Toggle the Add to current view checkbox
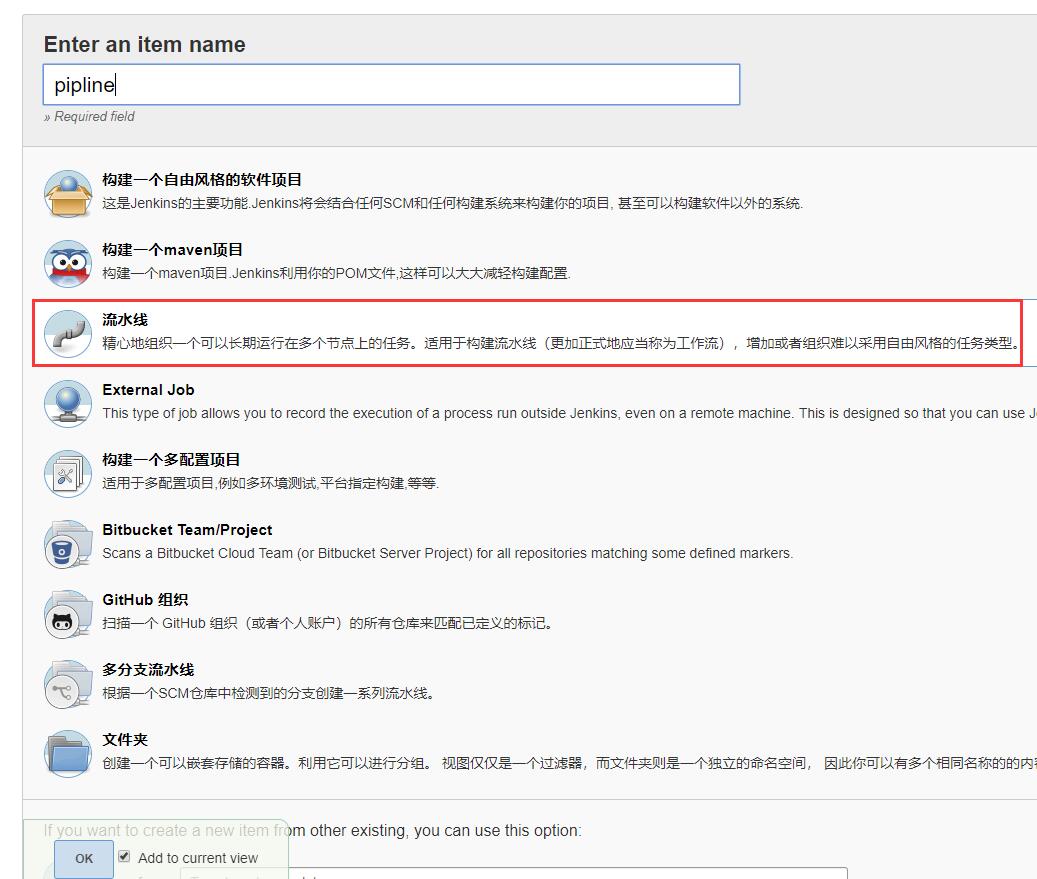Screen dimensions: 1037x879 124,857
